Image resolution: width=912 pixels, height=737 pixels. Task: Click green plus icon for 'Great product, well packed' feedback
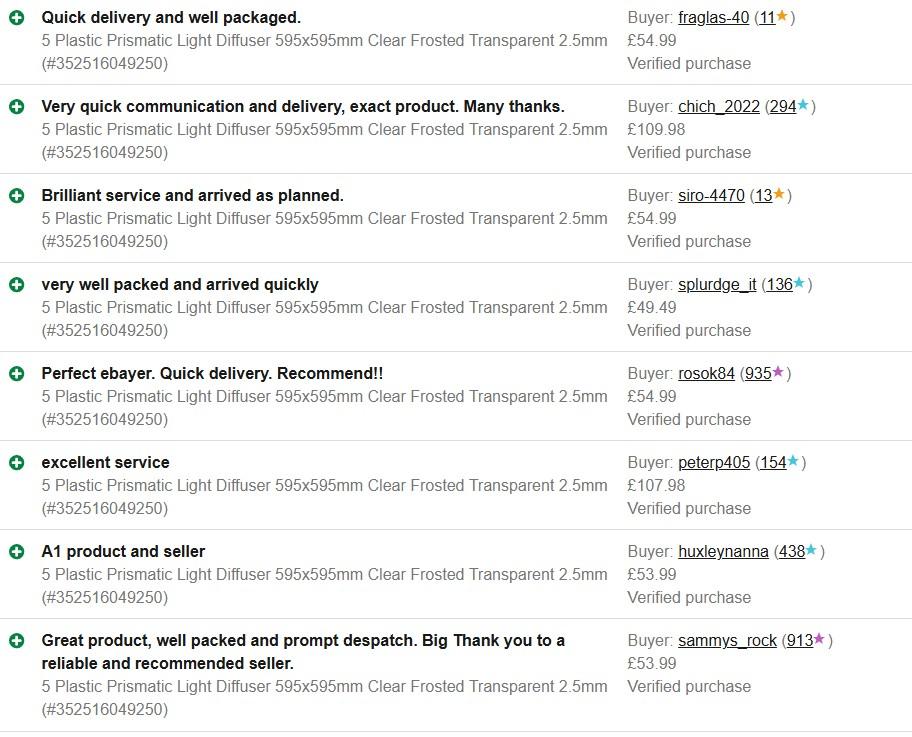point(17,641)
